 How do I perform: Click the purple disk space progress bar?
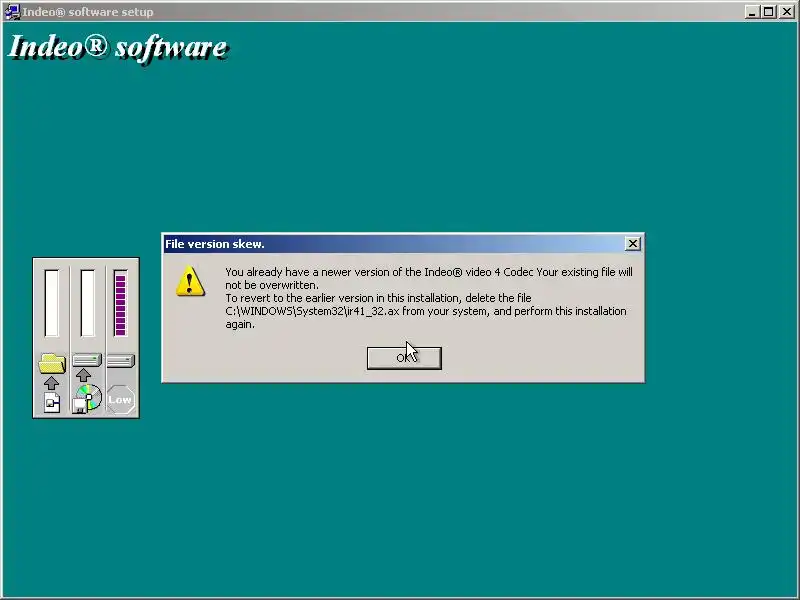(x=120, y=303)
